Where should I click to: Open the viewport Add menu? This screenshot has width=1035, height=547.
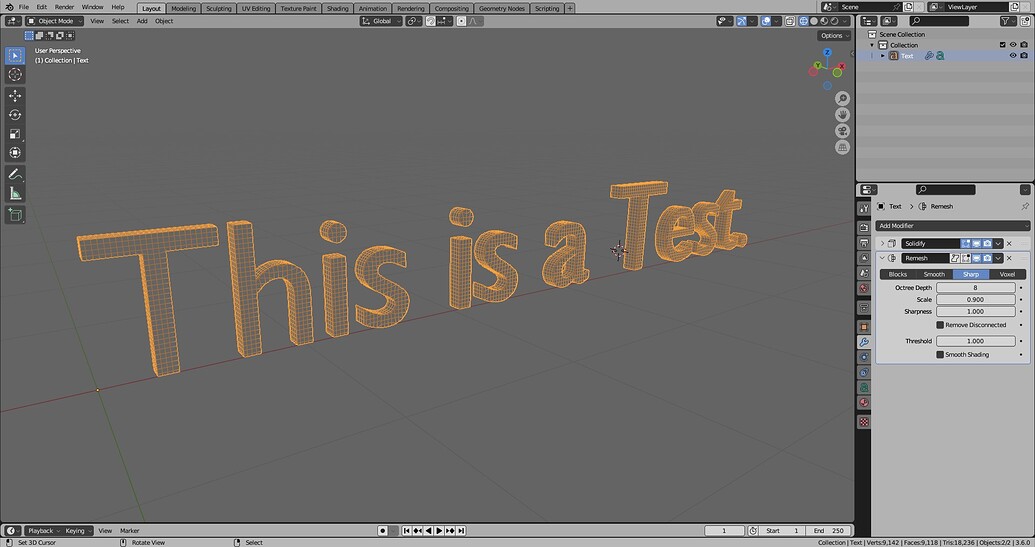pos(142,21)
